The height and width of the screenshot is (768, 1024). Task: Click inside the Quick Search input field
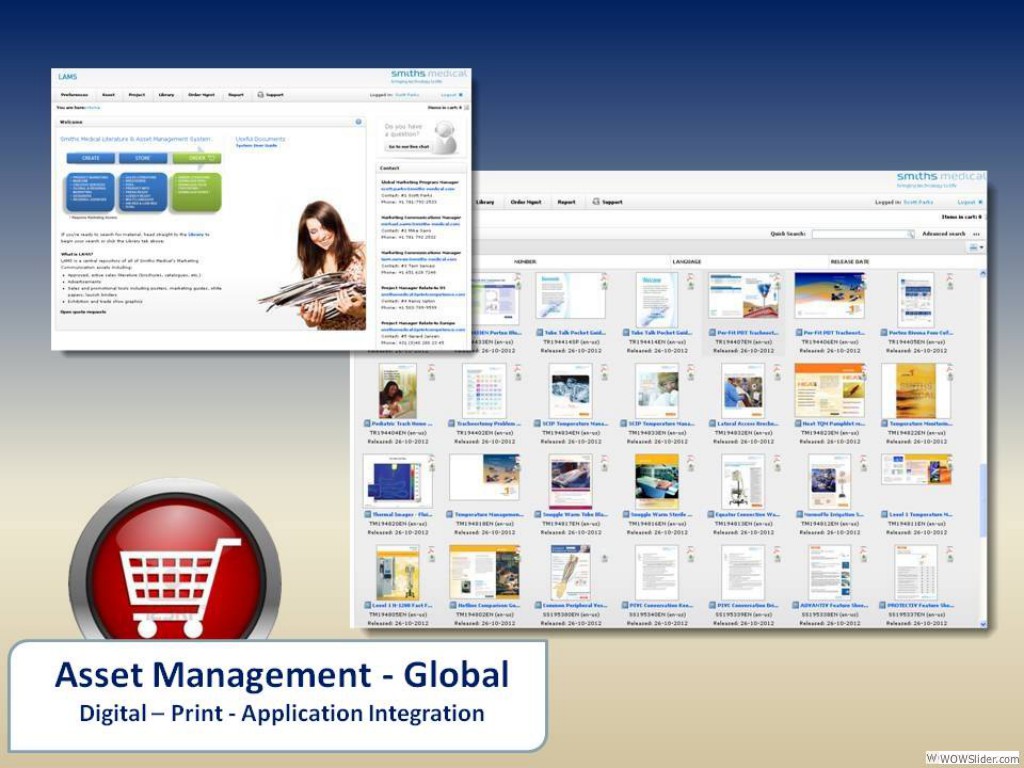tap(859, 234)
